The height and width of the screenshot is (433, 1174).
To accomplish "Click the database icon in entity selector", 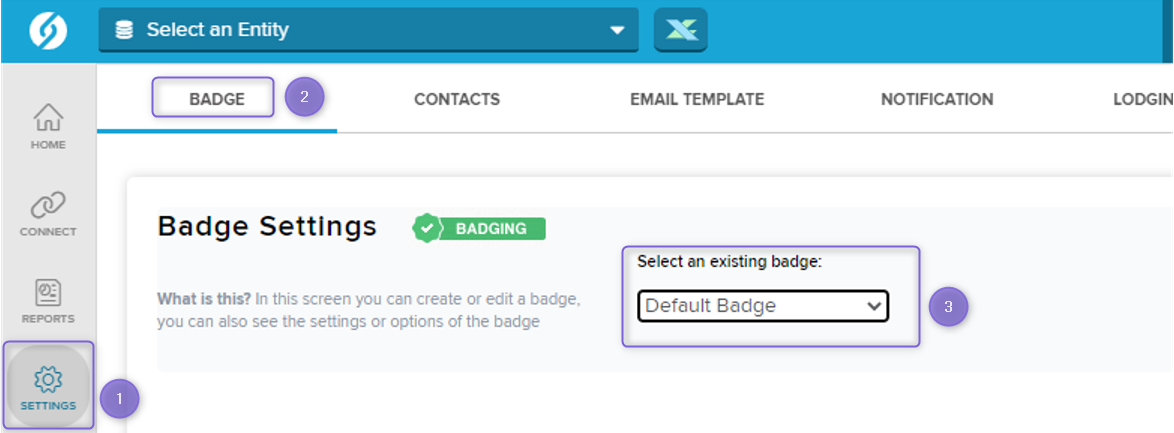I will pos(124,31).
